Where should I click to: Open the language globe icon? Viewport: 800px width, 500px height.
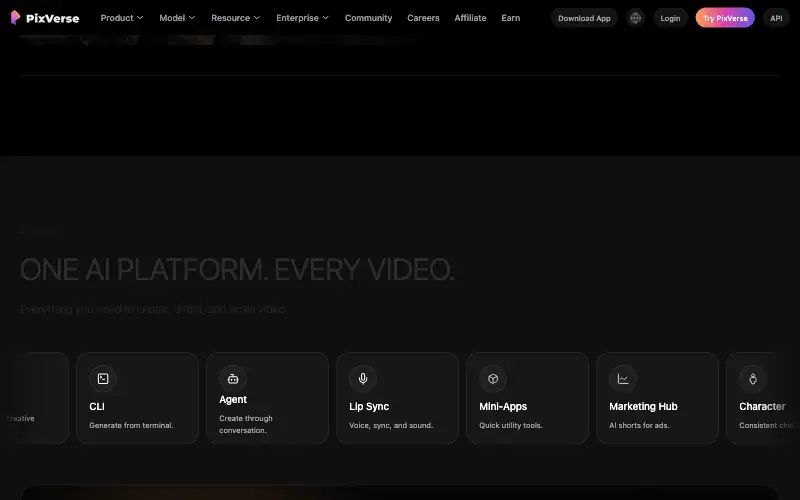click(x=635, y=18)
